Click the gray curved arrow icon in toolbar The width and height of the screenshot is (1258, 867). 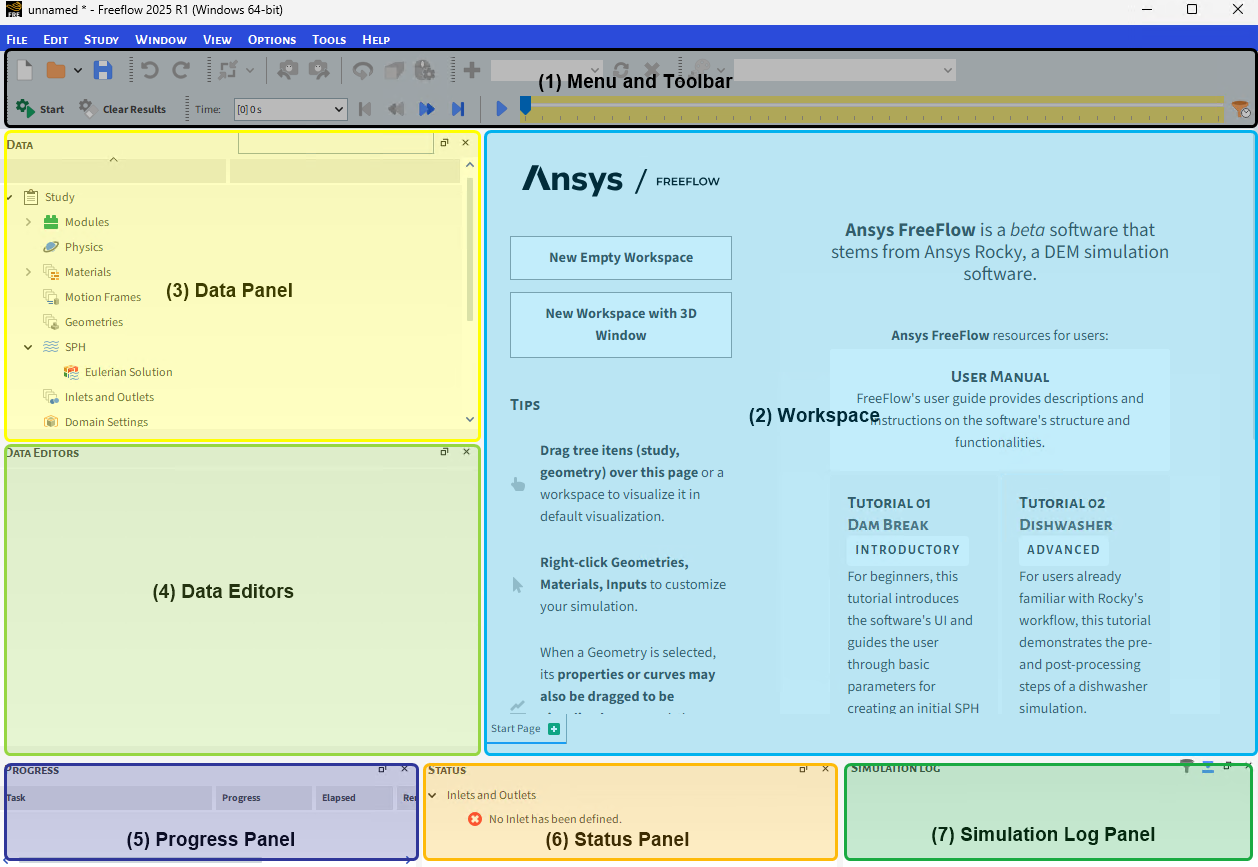[x=363, y=70]
